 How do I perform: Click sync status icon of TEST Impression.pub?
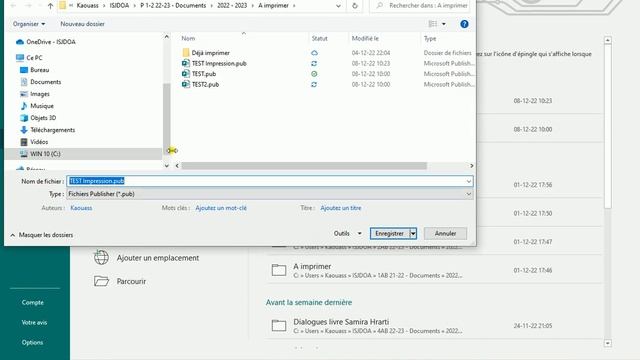(314, 63)
